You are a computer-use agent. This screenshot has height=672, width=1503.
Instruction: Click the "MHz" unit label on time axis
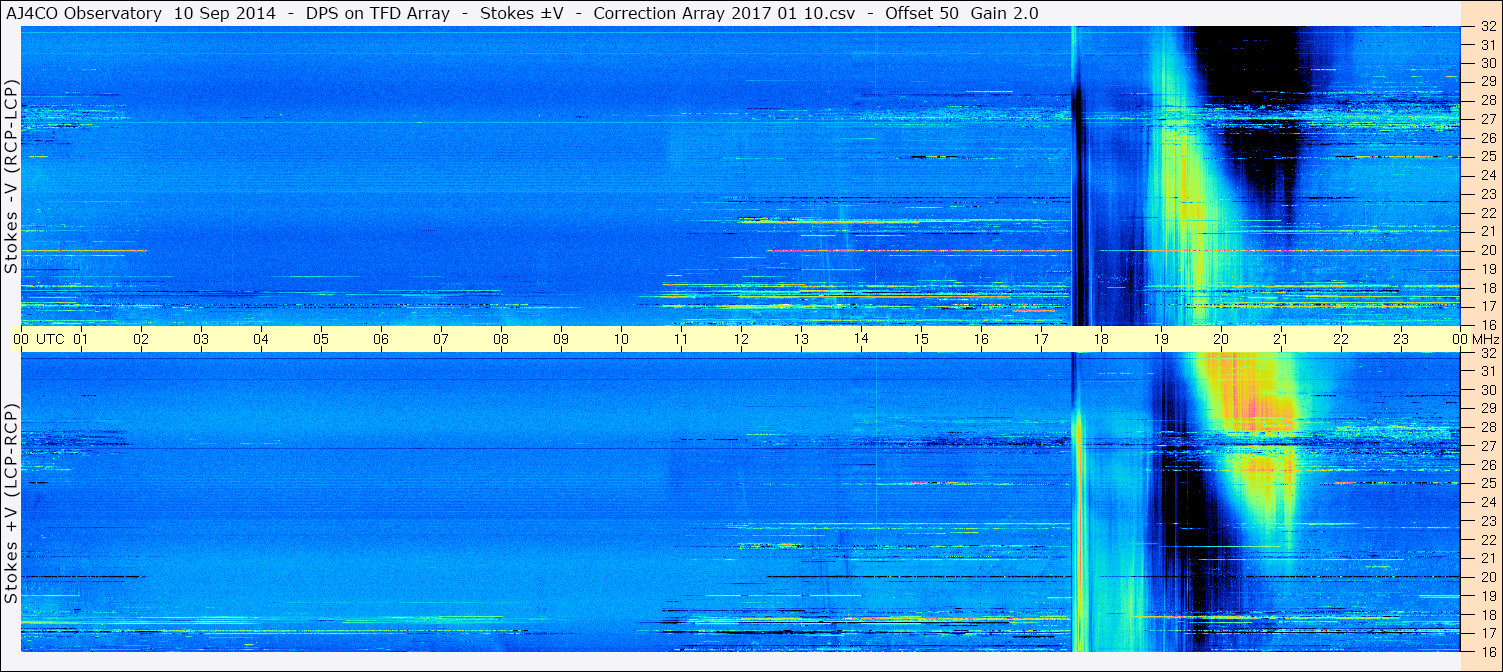coord(1484,339)
